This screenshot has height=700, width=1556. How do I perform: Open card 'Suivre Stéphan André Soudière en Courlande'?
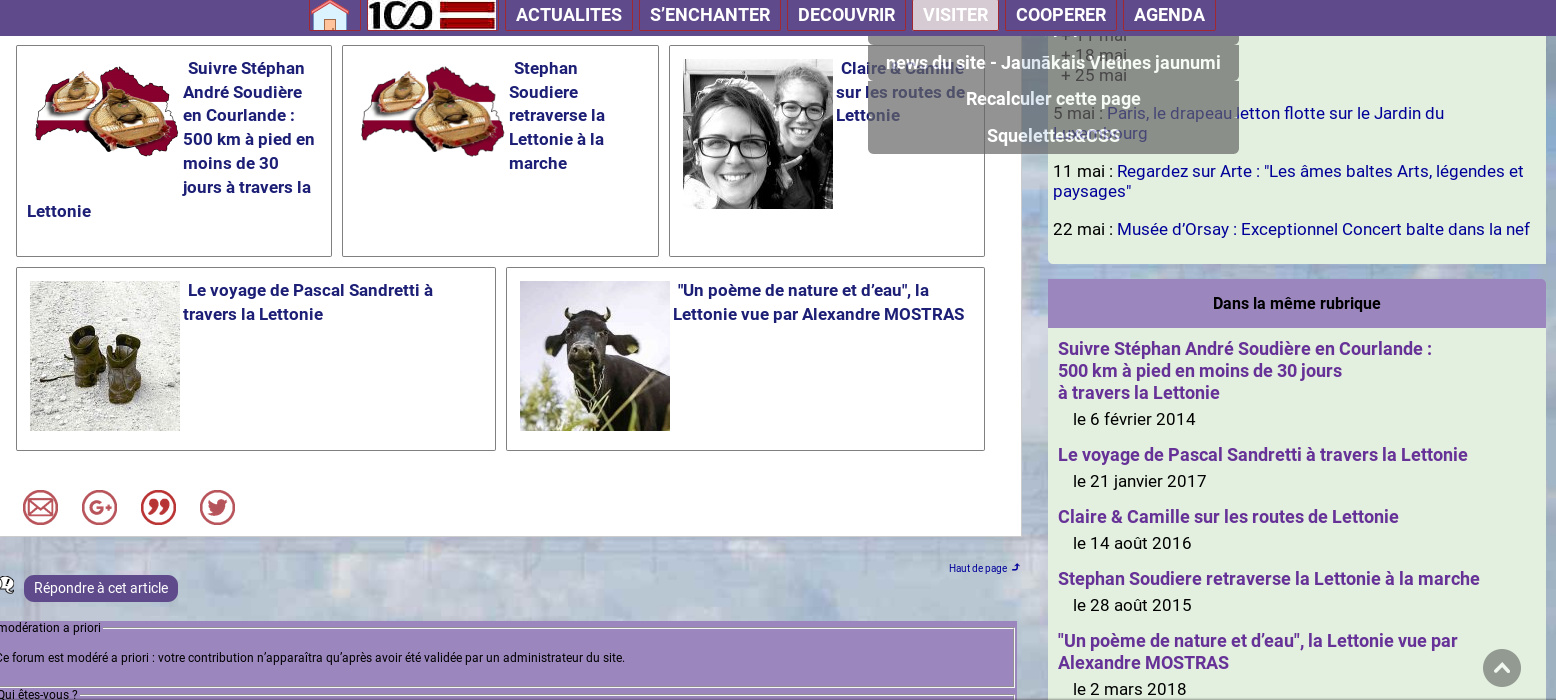(x=174, y=151)
